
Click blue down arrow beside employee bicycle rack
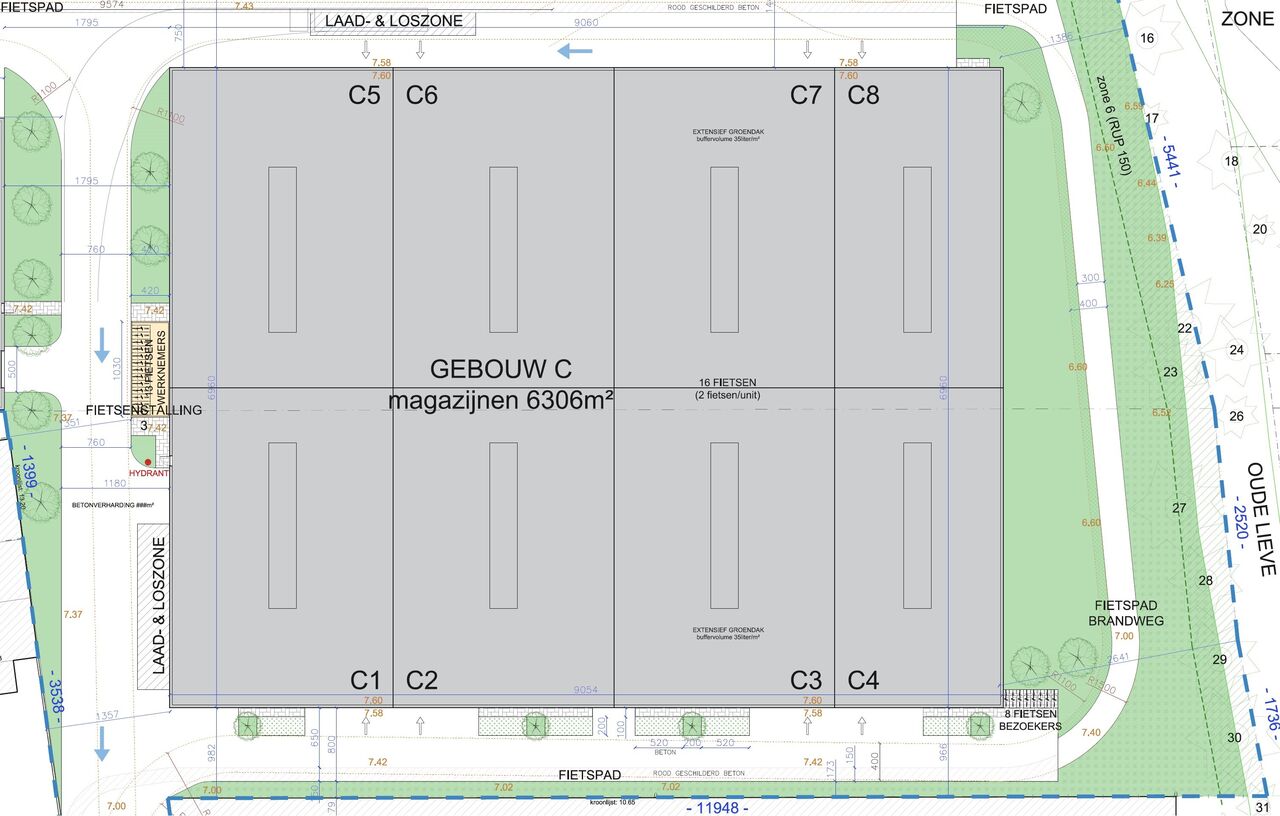click(x=101, y=343)
